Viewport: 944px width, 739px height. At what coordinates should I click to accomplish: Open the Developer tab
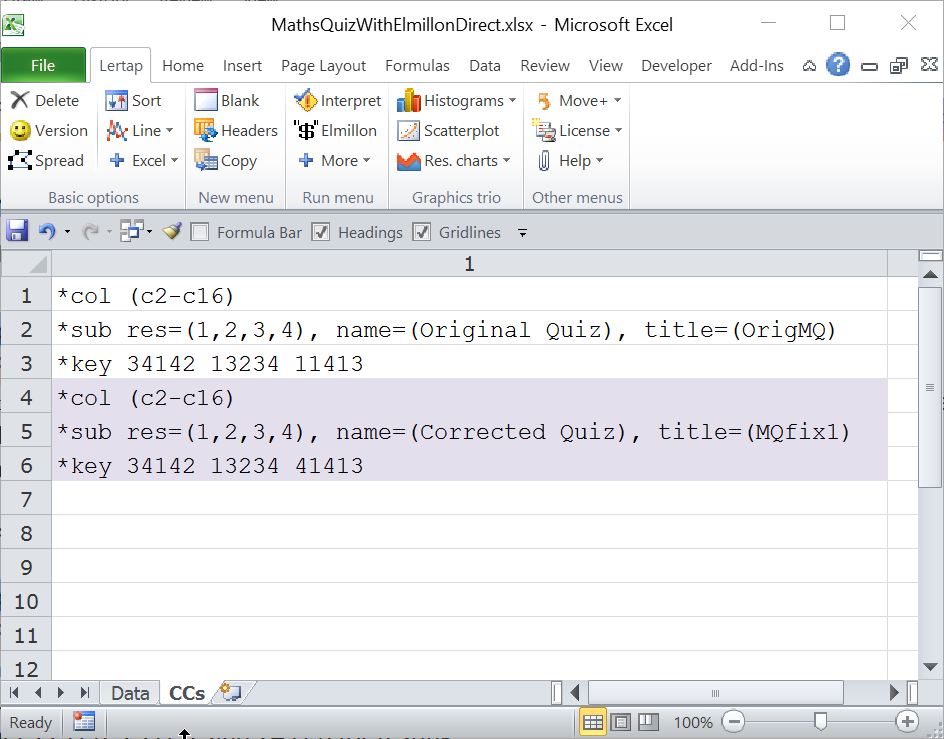coord(676,66)
